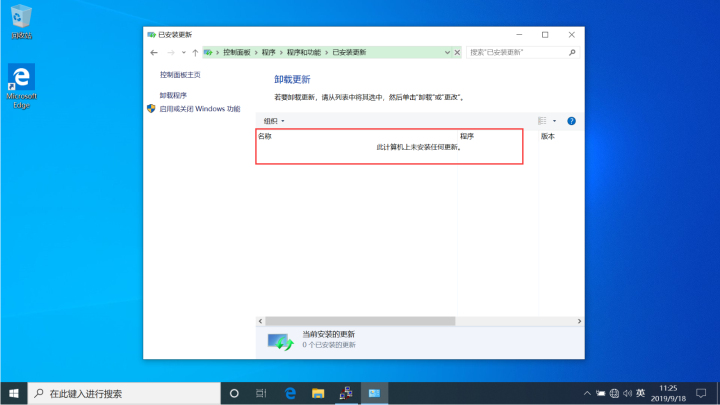The image size is (720, 405).
Task: Open help with the blue question icon
Action: tap(571, 121)
